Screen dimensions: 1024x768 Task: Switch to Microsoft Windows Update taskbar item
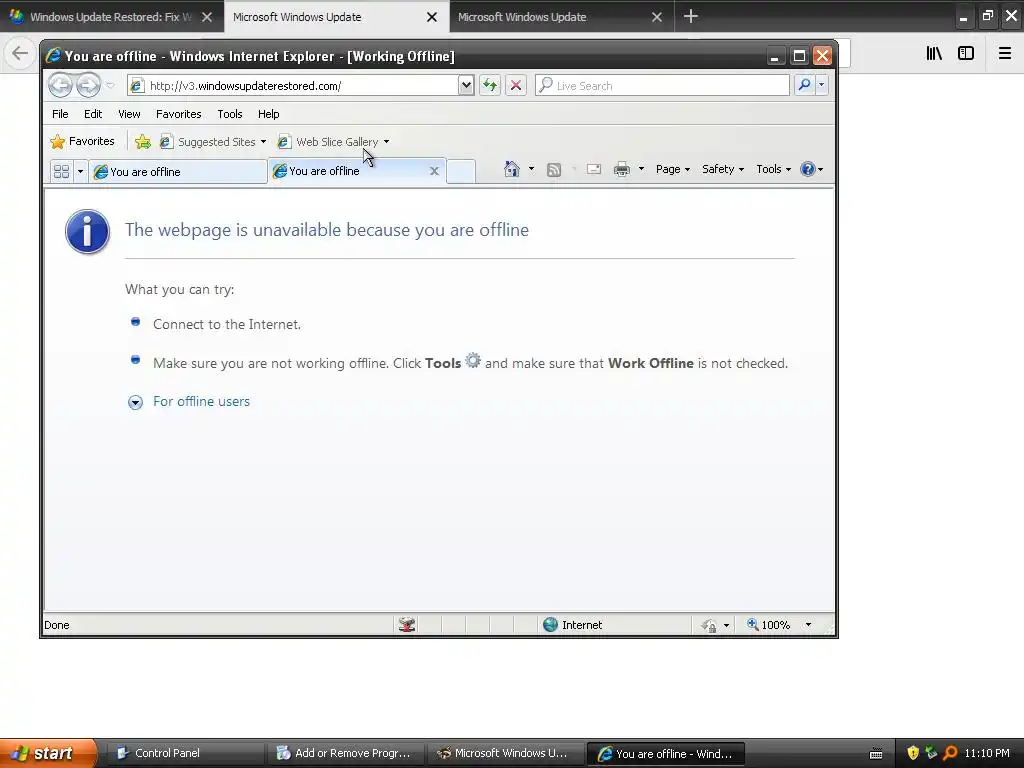coord(504,753)
